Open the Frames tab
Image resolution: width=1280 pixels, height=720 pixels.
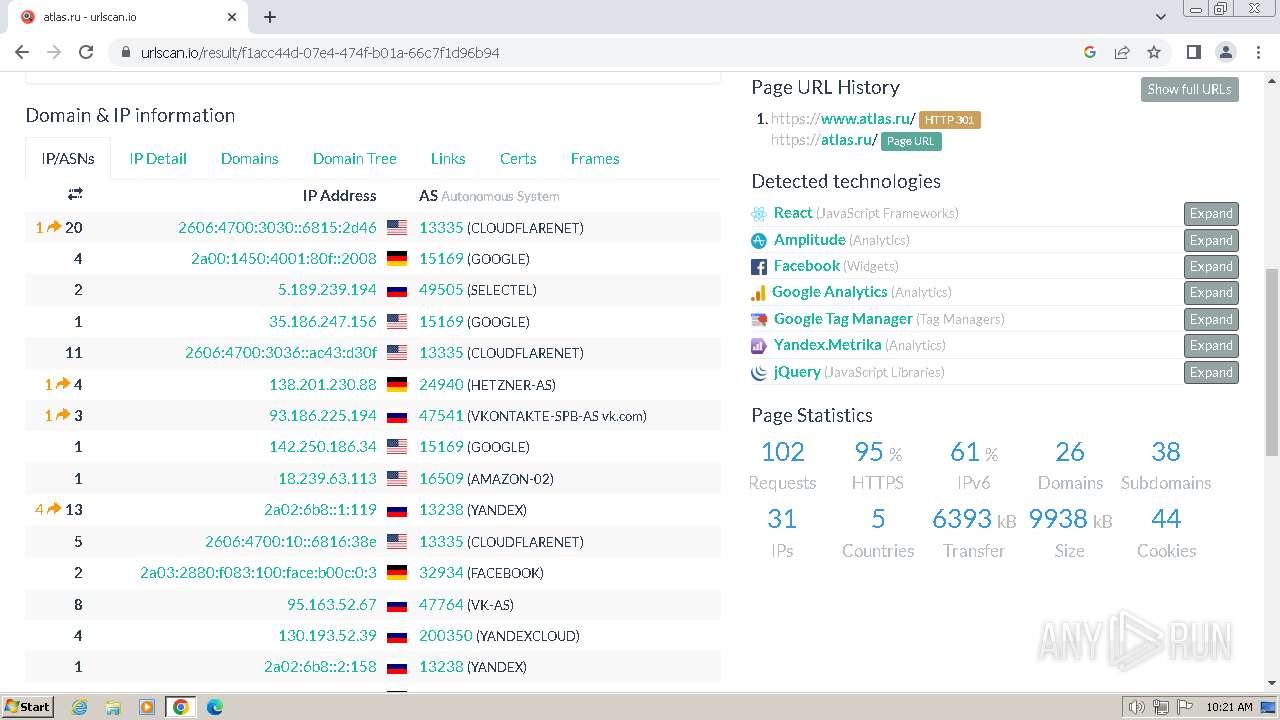[595, 158]
